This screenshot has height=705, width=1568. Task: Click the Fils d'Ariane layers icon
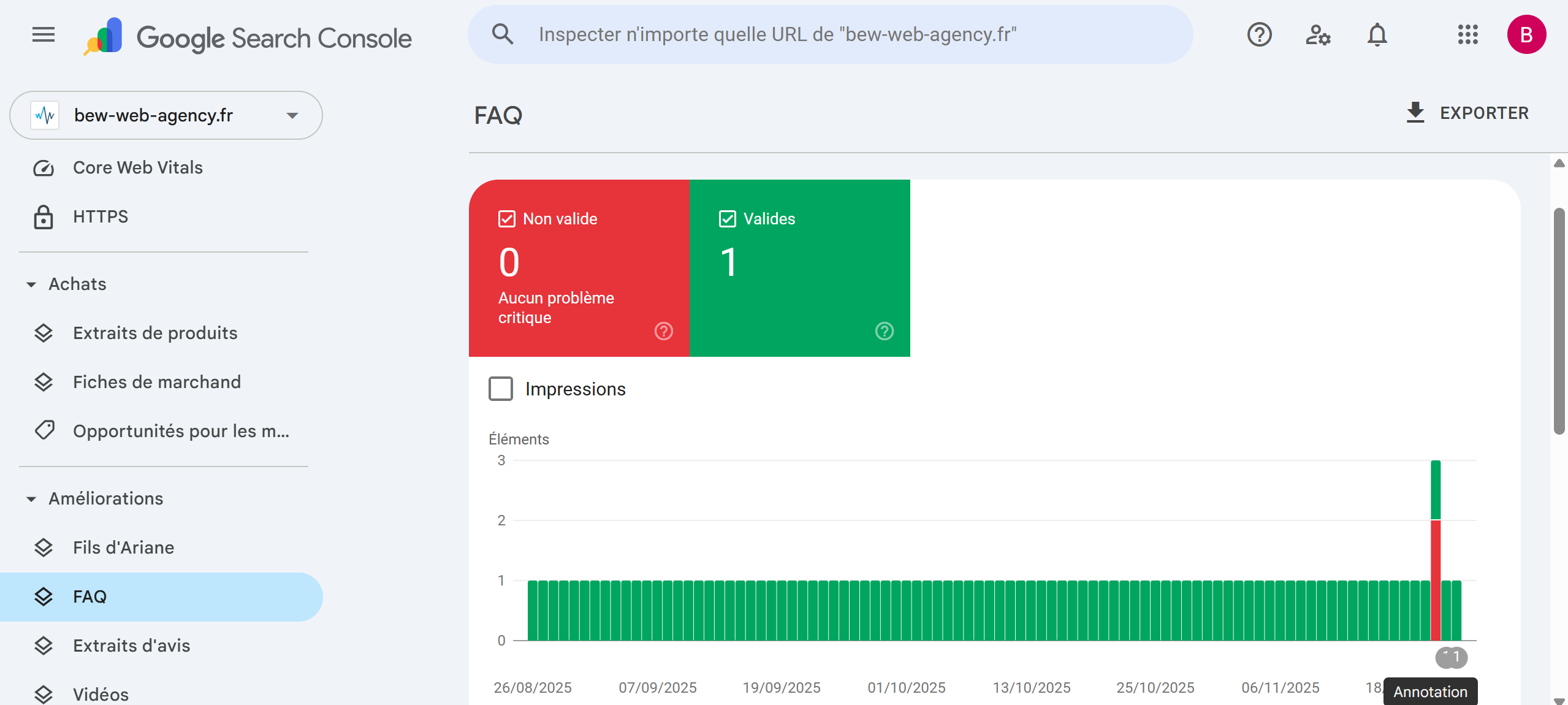coord(44,548)
